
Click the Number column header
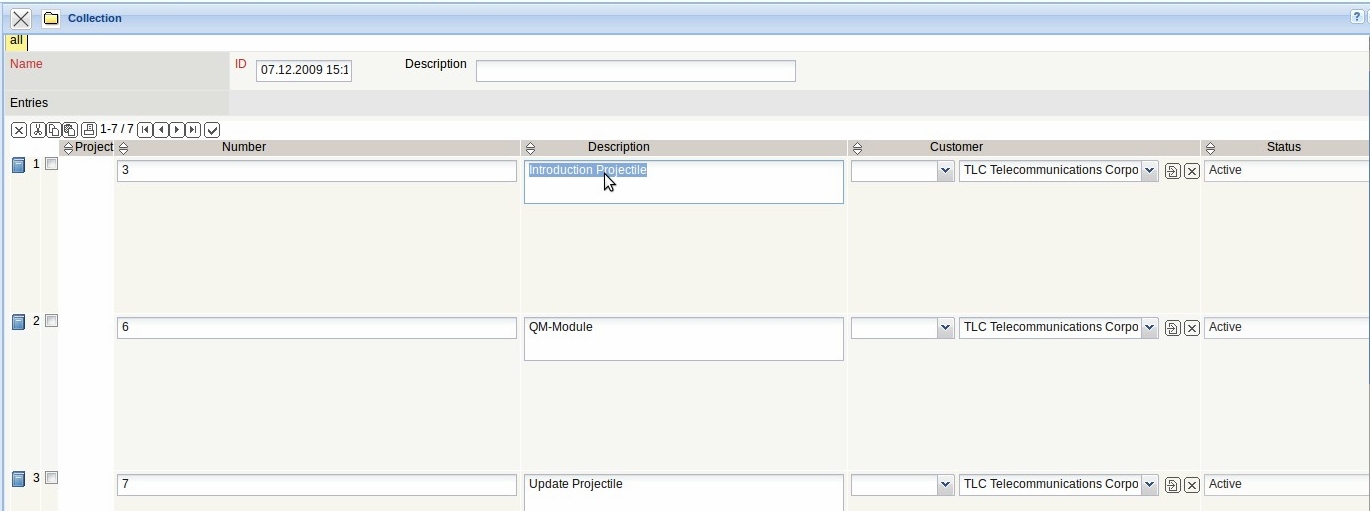(x=244, y=147)
